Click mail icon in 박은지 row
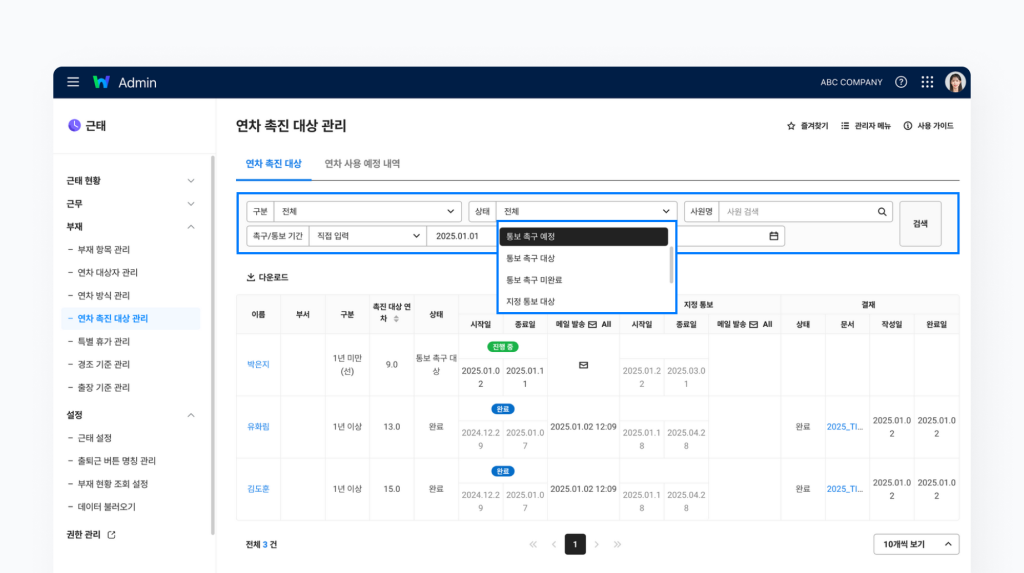Image resolution: width=1024 pixels, height=573 pixels. pyautogui.click(x=584, y=365)
